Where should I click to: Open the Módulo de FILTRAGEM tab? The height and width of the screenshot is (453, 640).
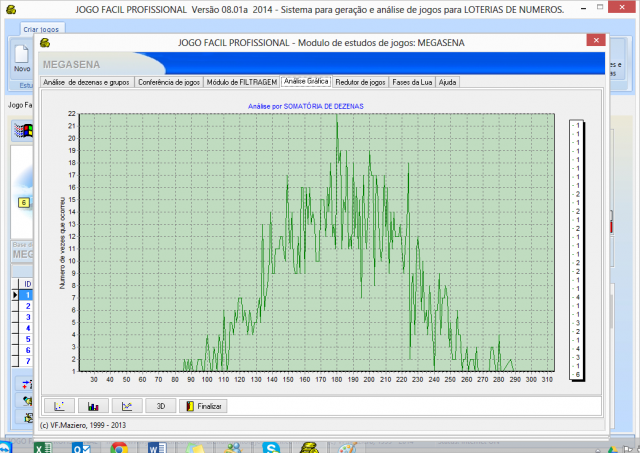pos(241,81)
